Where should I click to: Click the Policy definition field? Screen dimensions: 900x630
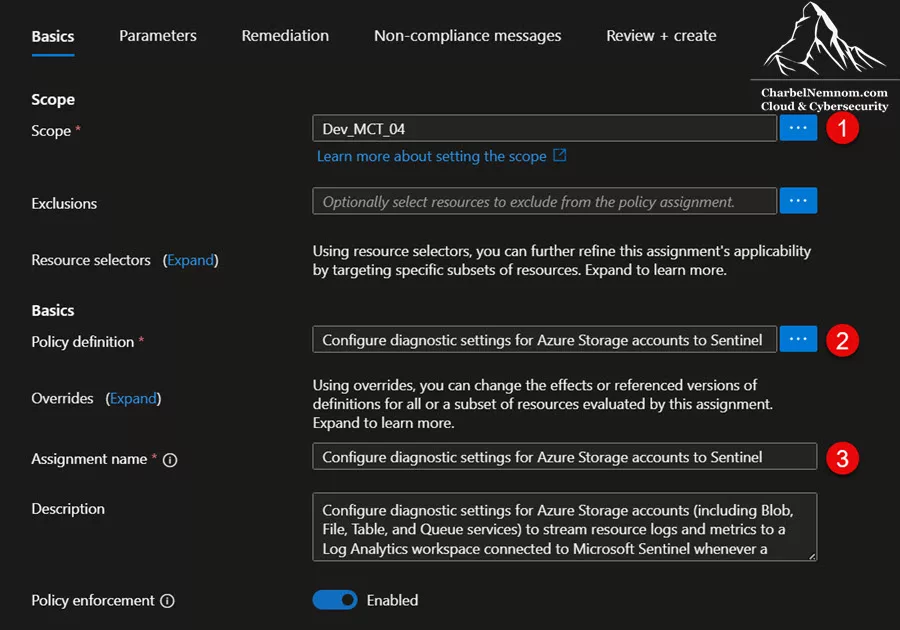coord(545,339)
